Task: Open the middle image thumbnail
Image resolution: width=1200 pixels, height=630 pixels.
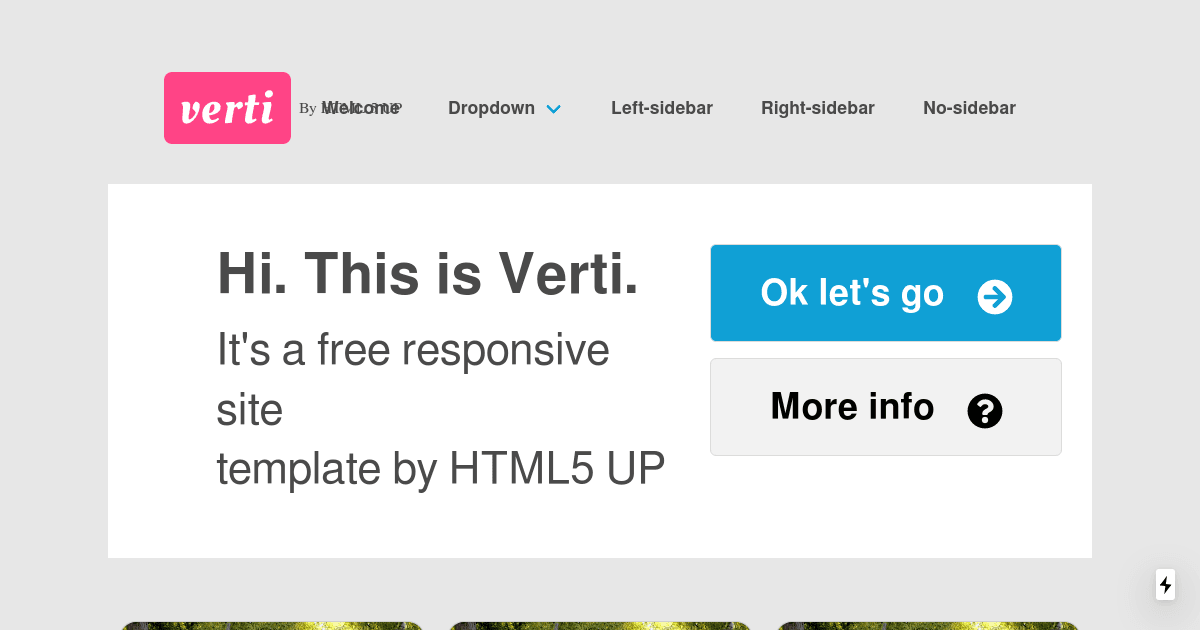Action: click(600, 625)
